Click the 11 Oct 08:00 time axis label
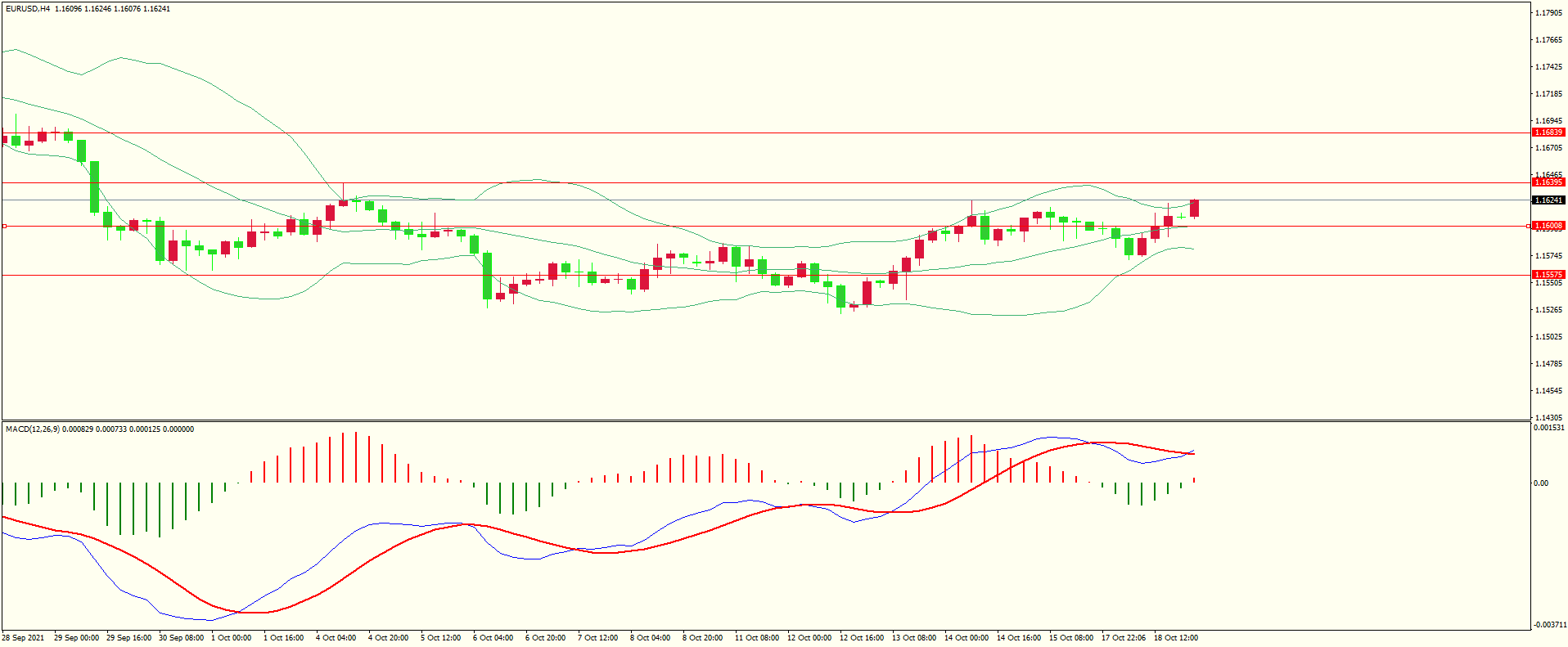 pos(756,638)
